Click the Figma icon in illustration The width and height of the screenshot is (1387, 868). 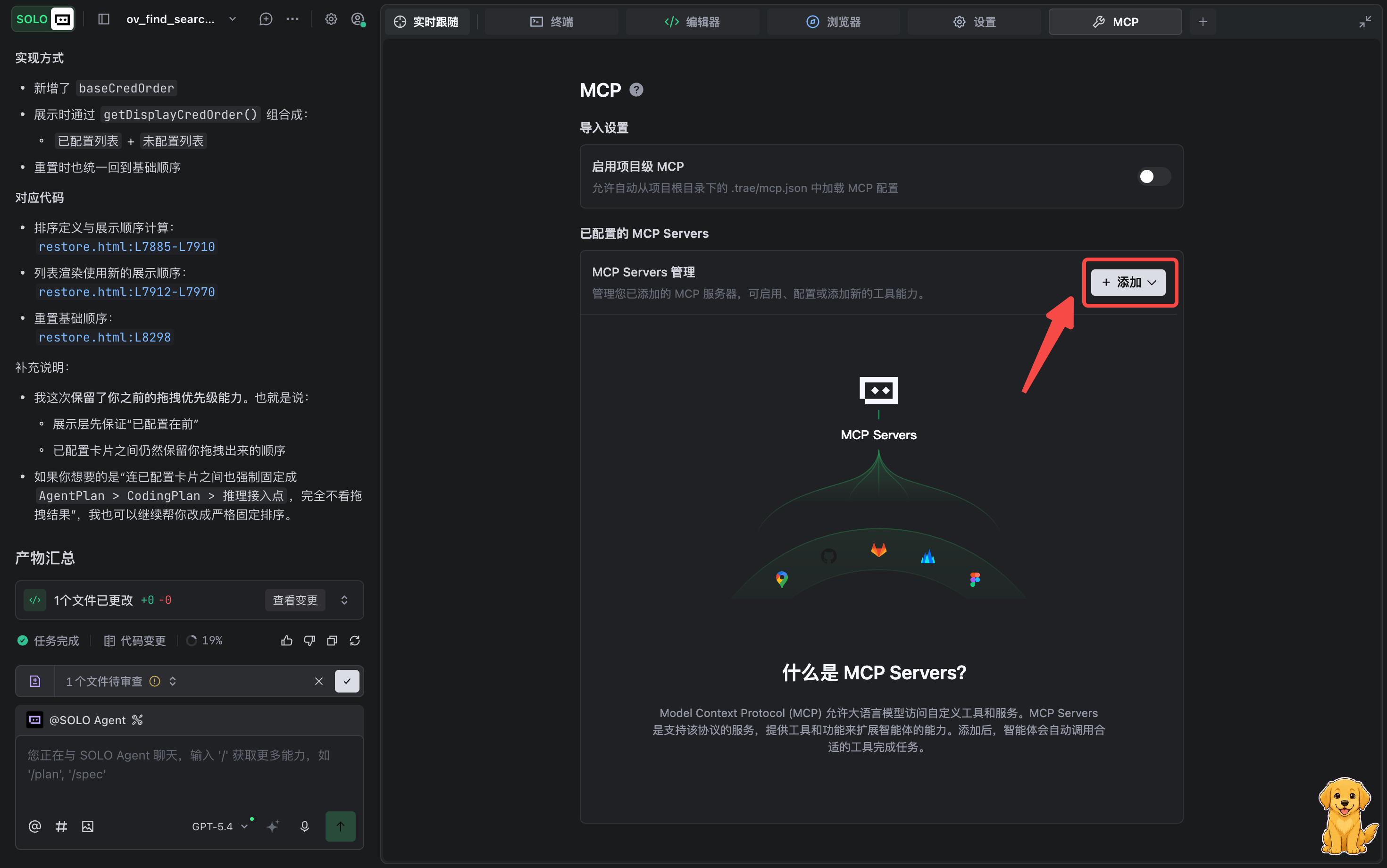click(x=975, y=579)
